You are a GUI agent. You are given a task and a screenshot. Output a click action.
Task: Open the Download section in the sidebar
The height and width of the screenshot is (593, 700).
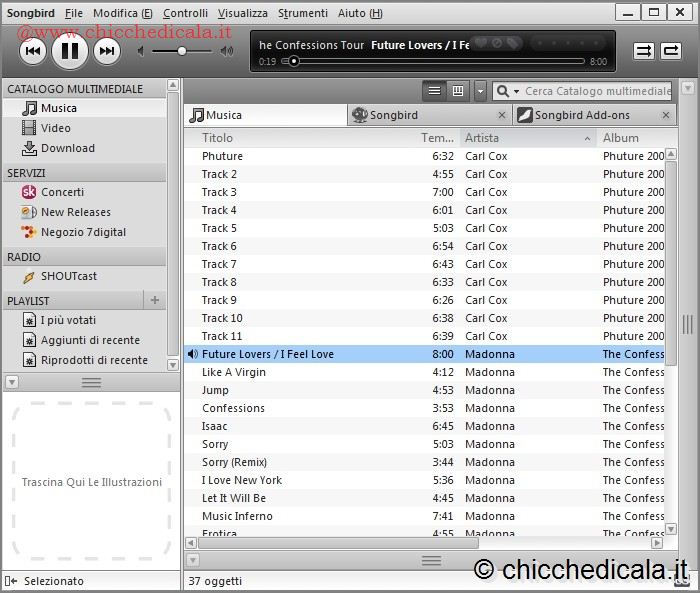tap(67, 148)
